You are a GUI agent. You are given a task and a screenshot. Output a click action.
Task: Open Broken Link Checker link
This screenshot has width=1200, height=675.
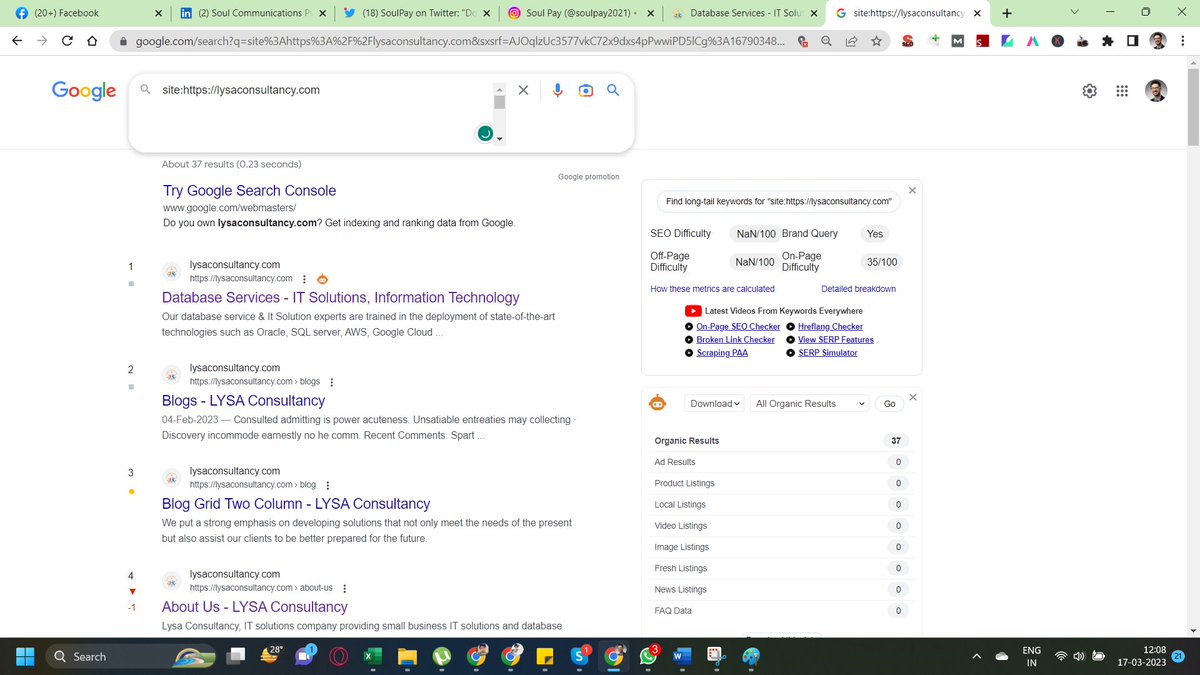click(735, 339)
